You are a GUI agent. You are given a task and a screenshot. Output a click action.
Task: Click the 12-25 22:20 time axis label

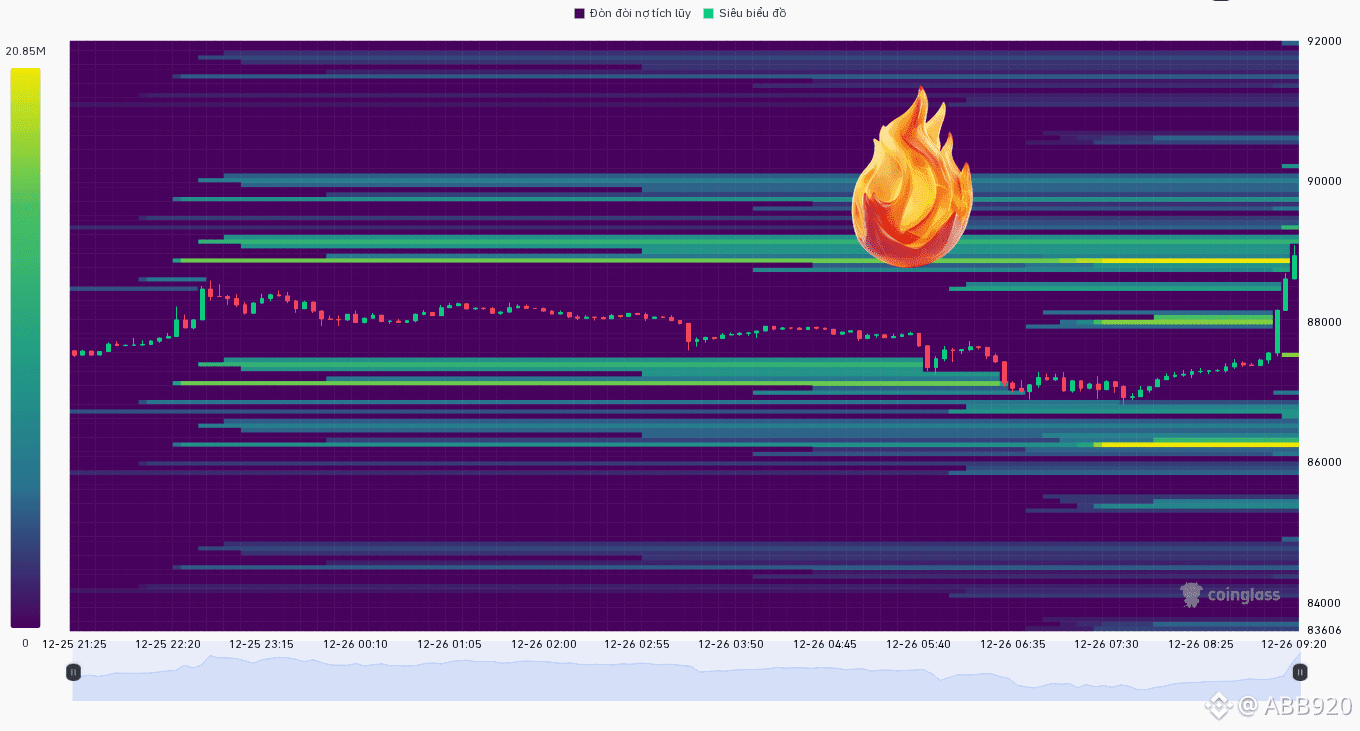pyautogui.click(x=168, y=644)
